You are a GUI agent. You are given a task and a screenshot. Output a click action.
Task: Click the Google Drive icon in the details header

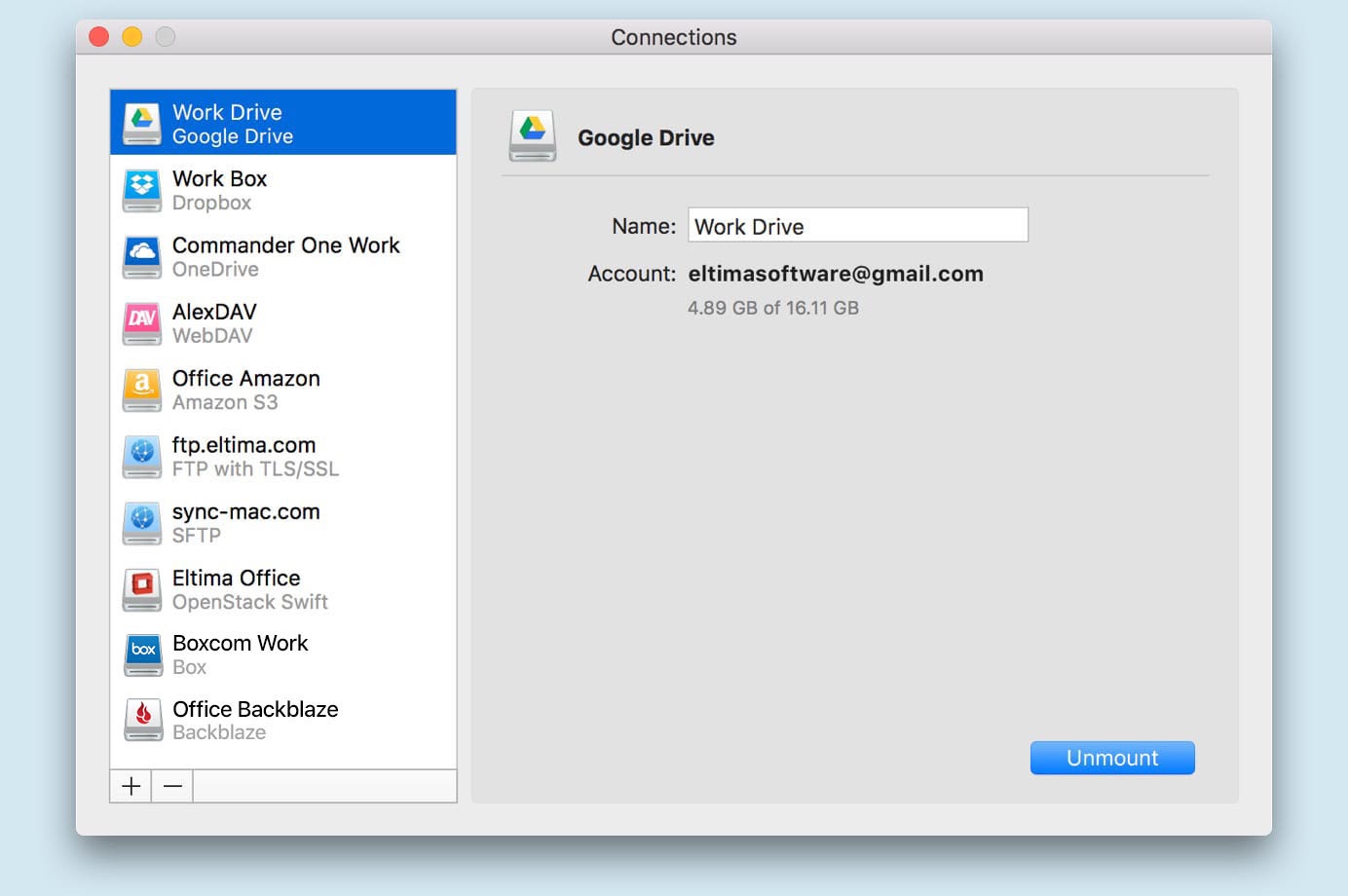pos(533,135)
